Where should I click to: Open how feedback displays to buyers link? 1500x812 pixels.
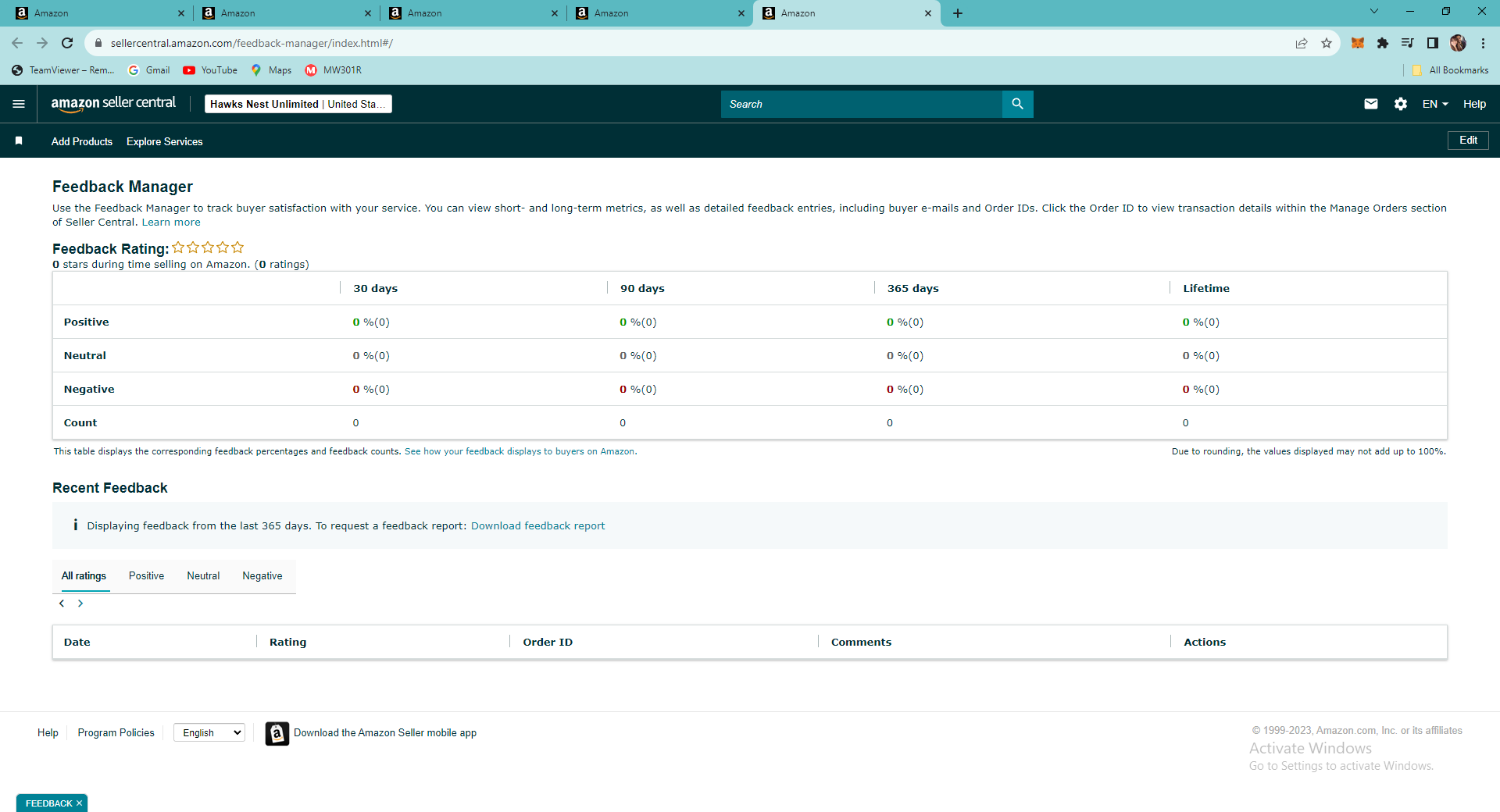click(520, 451)
